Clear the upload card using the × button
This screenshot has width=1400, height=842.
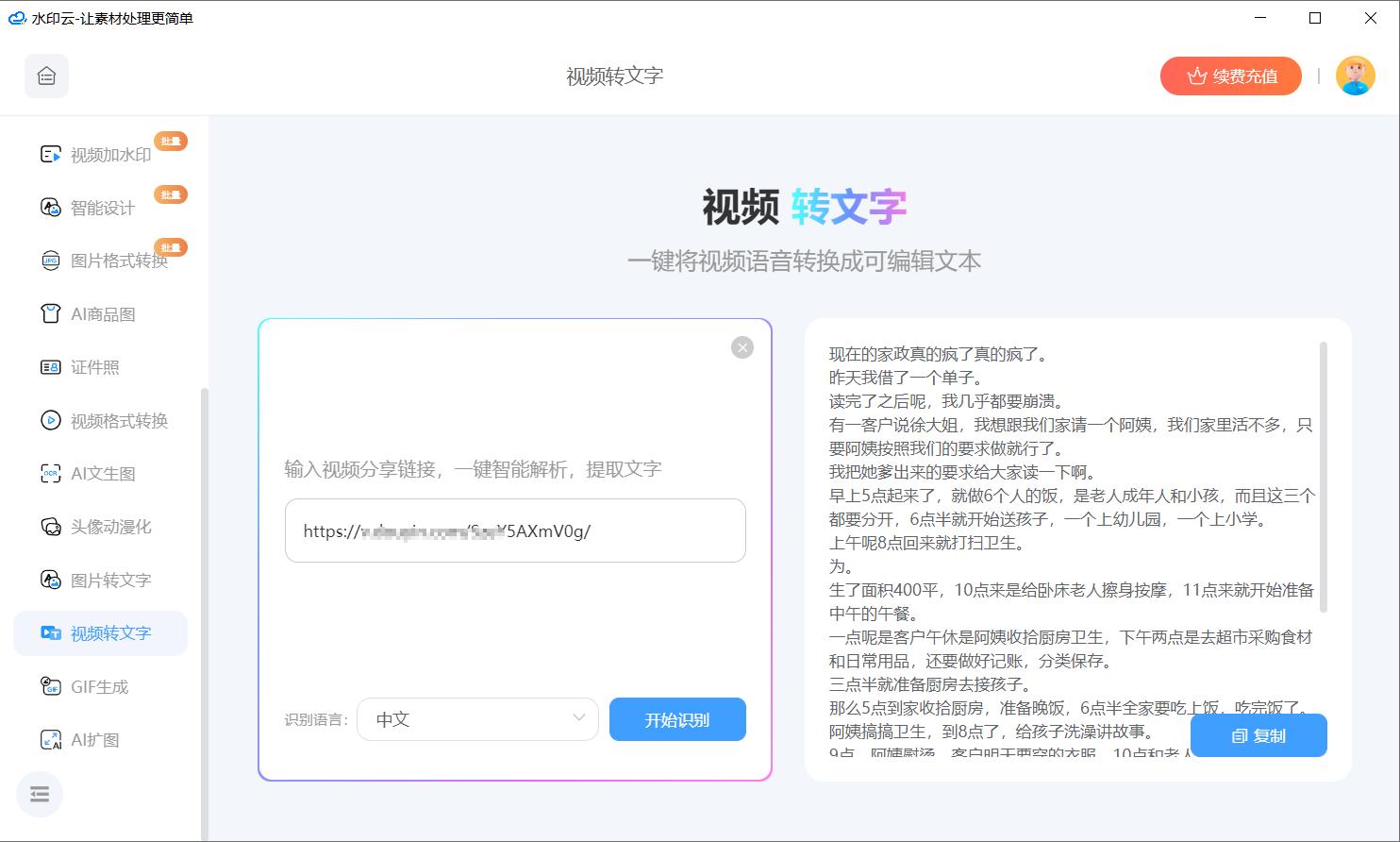(x=742, y=347)
